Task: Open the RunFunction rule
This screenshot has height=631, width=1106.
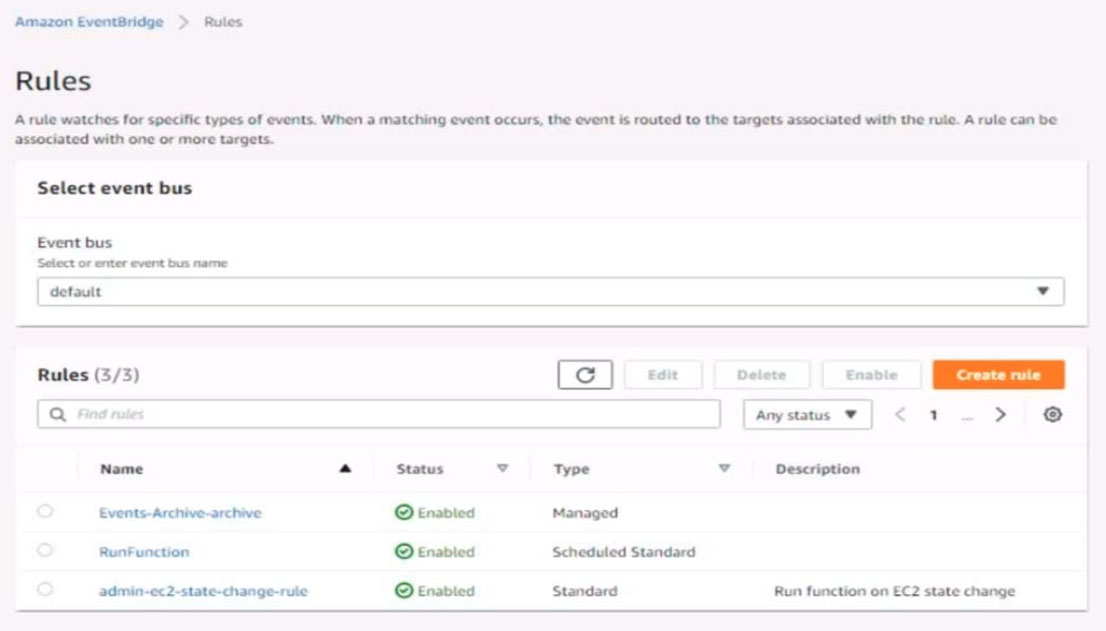Action: [x=144, y=551]
